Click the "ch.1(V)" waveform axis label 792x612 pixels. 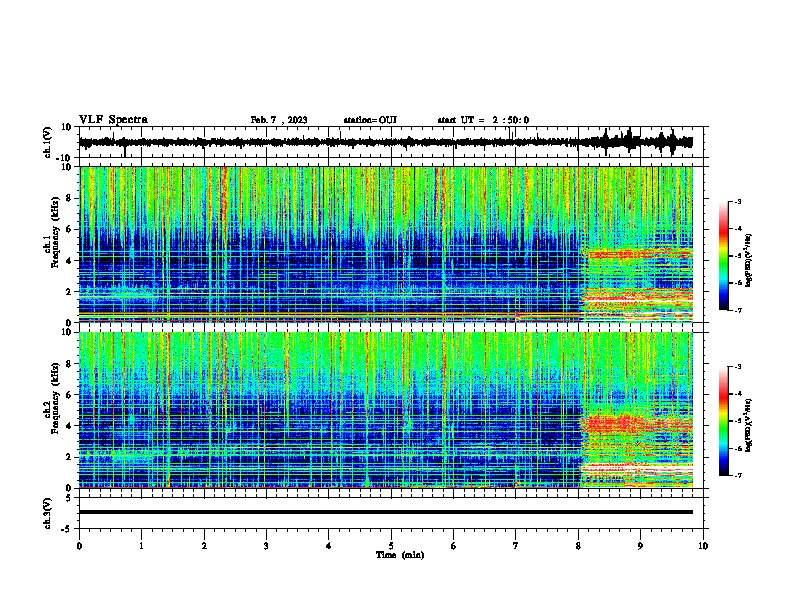(47, 142)
